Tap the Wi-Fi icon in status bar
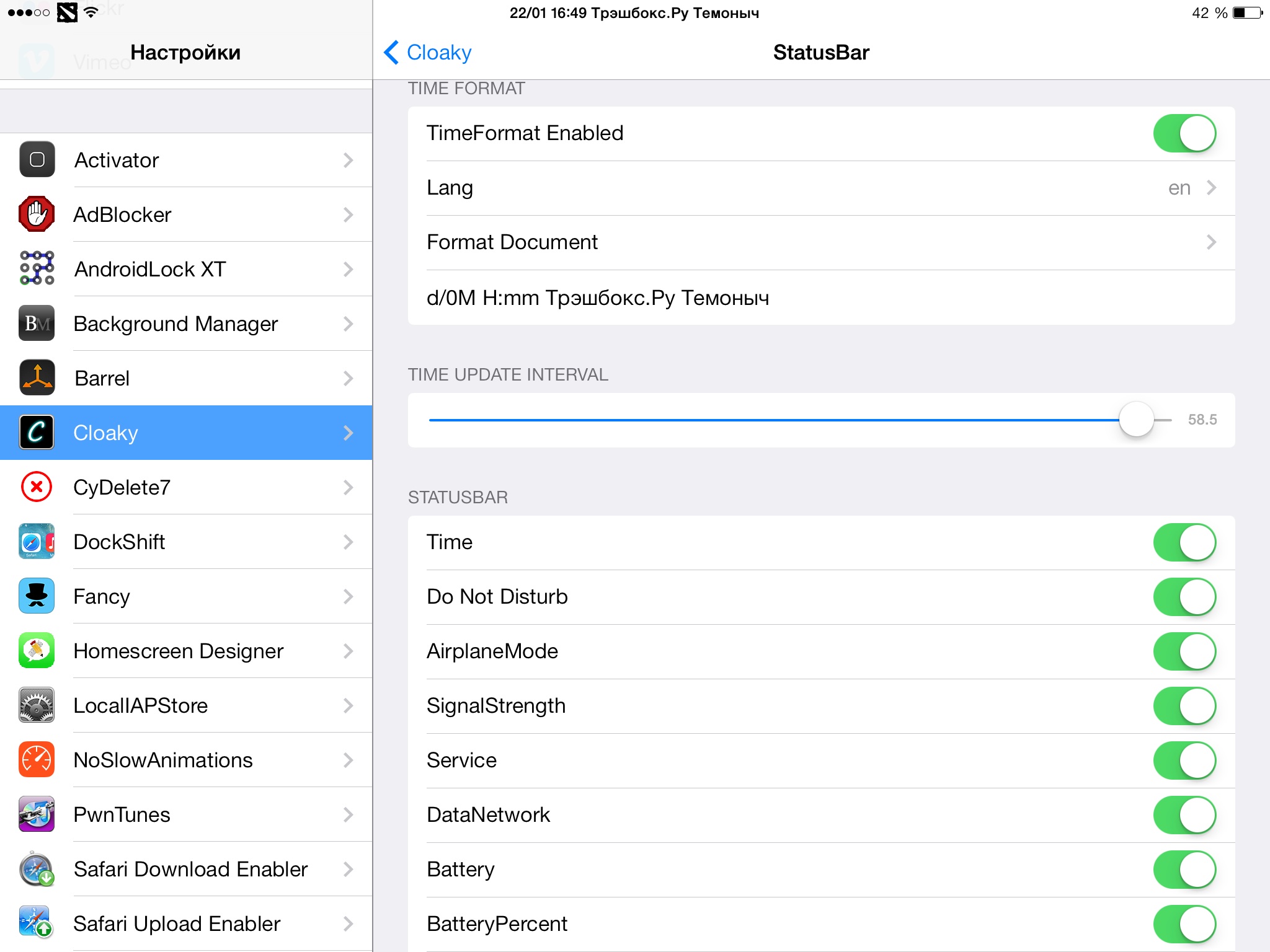Screen dimensions: 1270x952 [x=91, y=12]
